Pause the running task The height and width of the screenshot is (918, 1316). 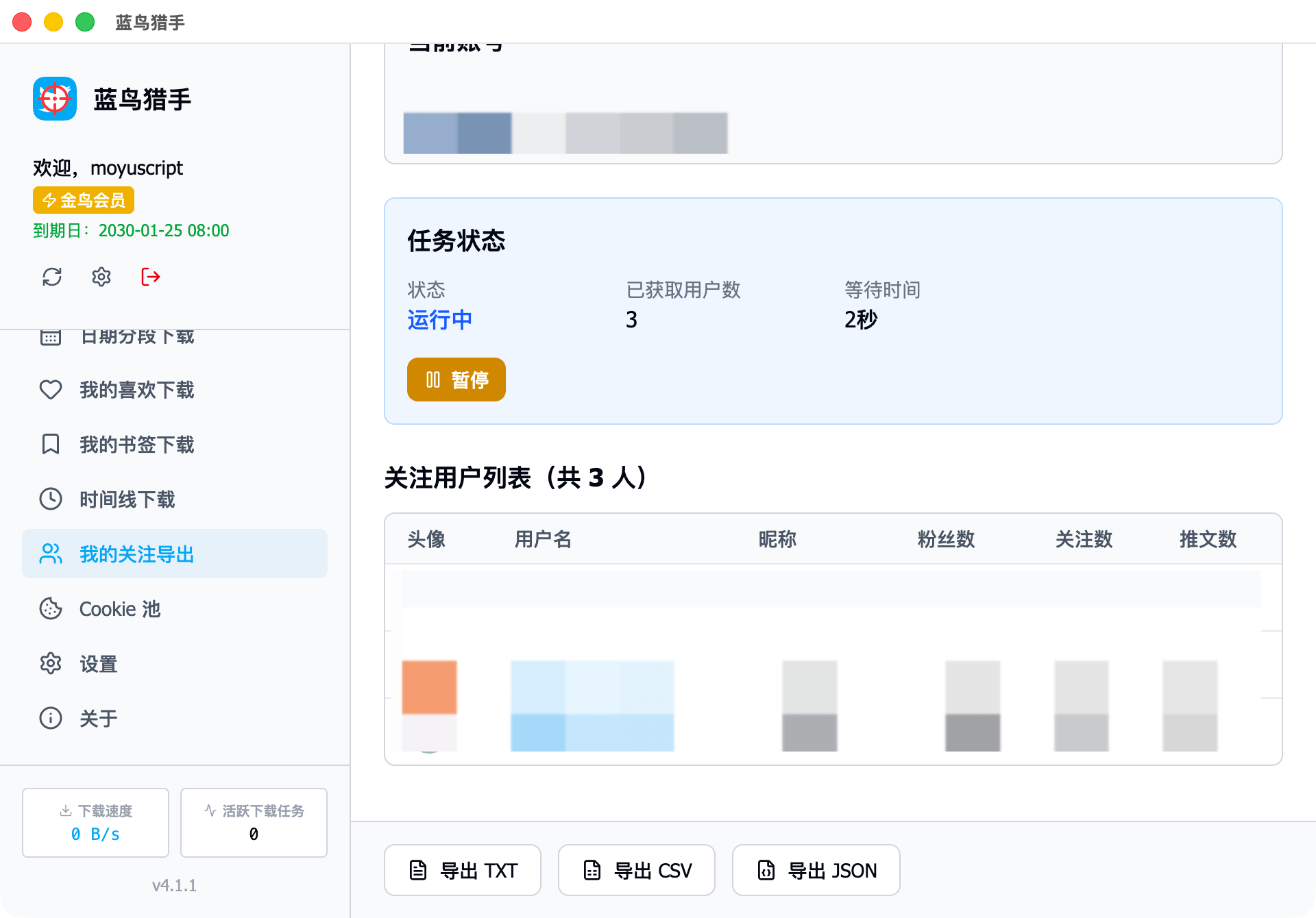(x=456, y=380)
